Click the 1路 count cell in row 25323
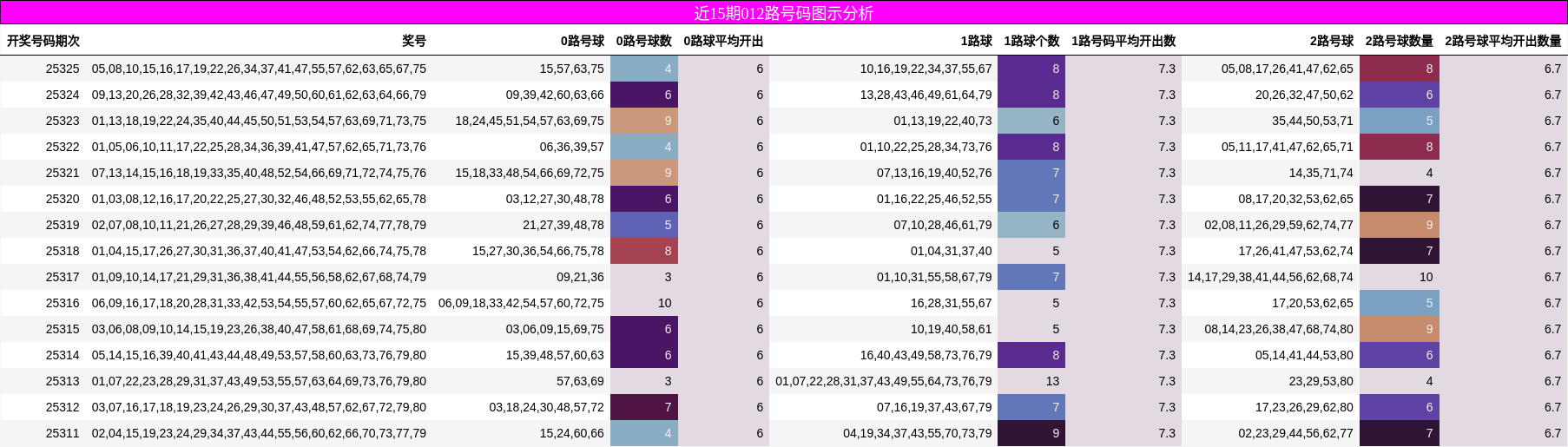Image resolution: width=1568 pixels, height=447 pixels. point(1032,121)
